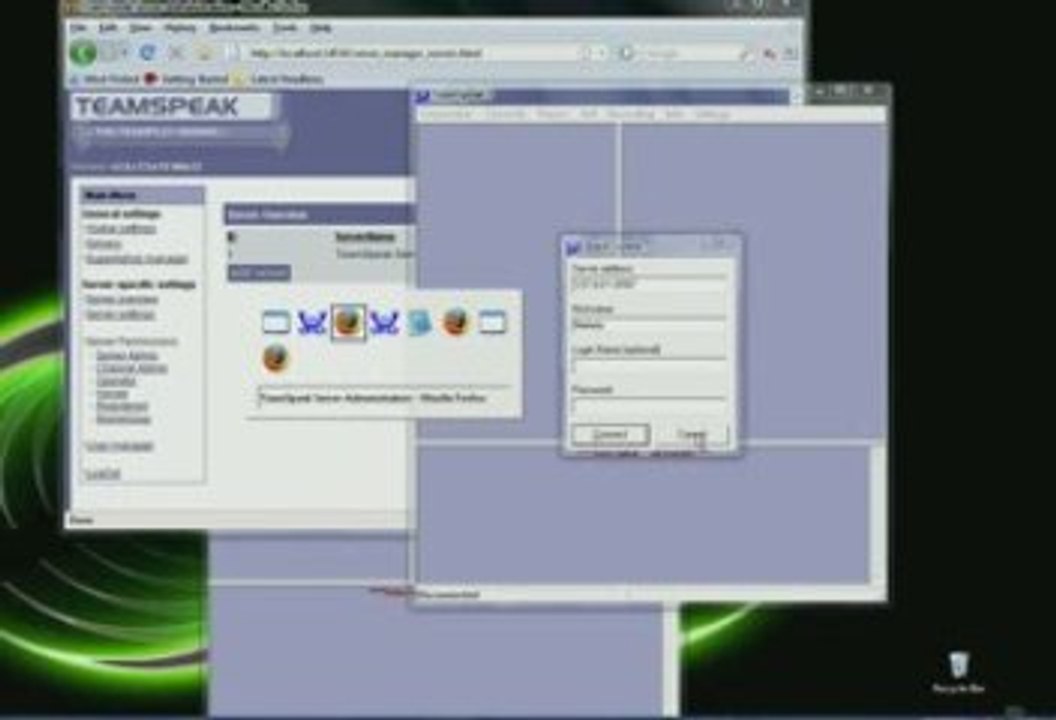The image size is (1056, 720).
Task: Choose the Firefox icon on the switcher's second row
Action: point(275,358)
